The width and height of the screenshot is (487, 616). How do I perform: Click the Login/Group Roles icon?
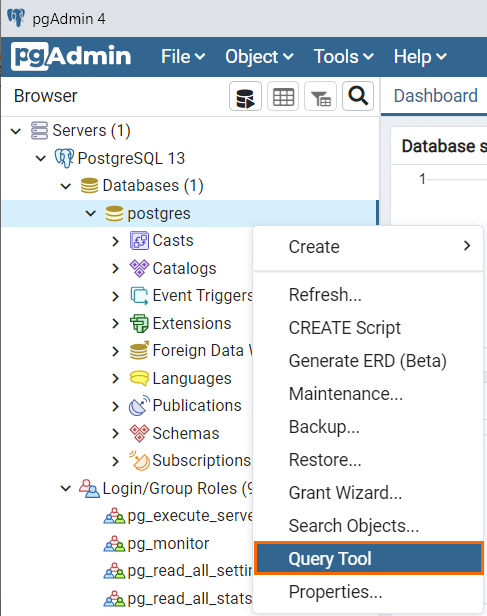[x=89, y=488]
